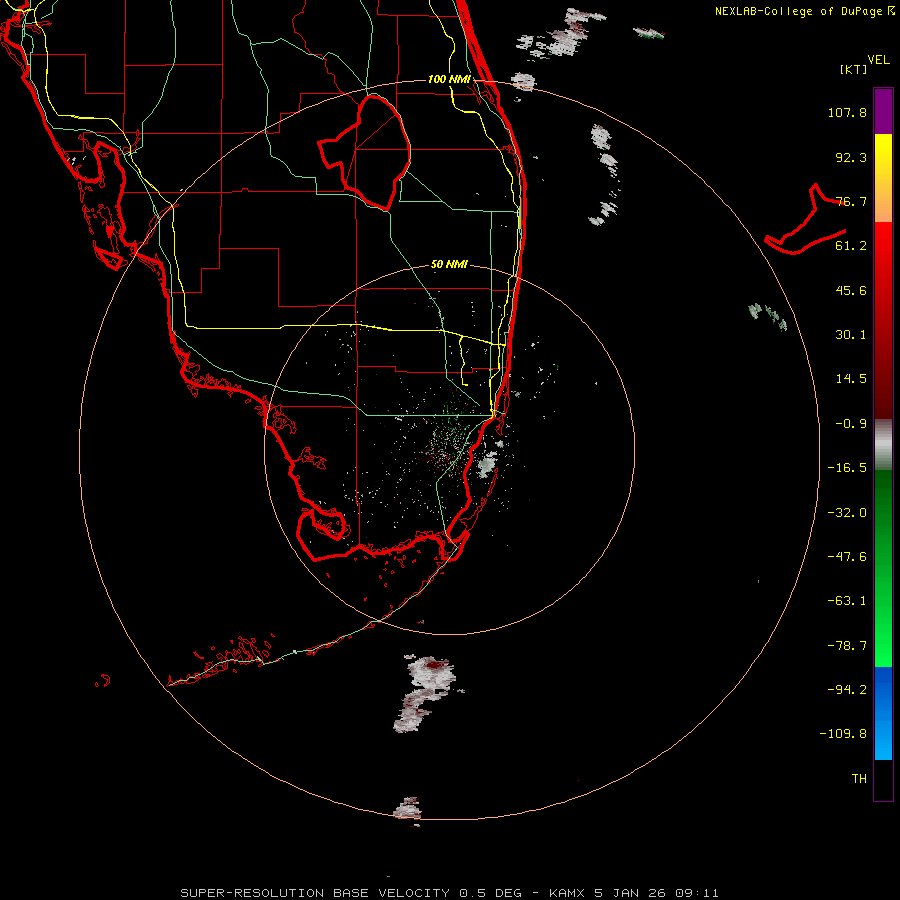Screen dimensions: 900x900
Task: Pick the bright green segment near -78.7
Action: click(x=883, y=643)
